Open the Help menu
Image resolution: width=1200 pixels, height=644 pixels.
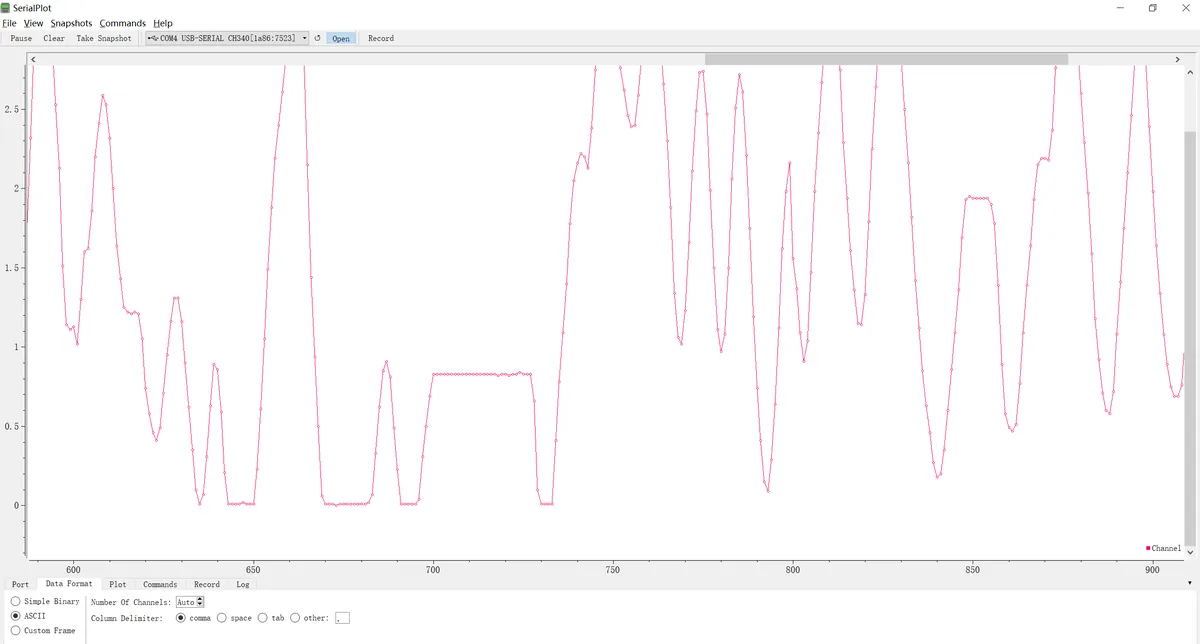pyautogui.click(x=163, y=23)
